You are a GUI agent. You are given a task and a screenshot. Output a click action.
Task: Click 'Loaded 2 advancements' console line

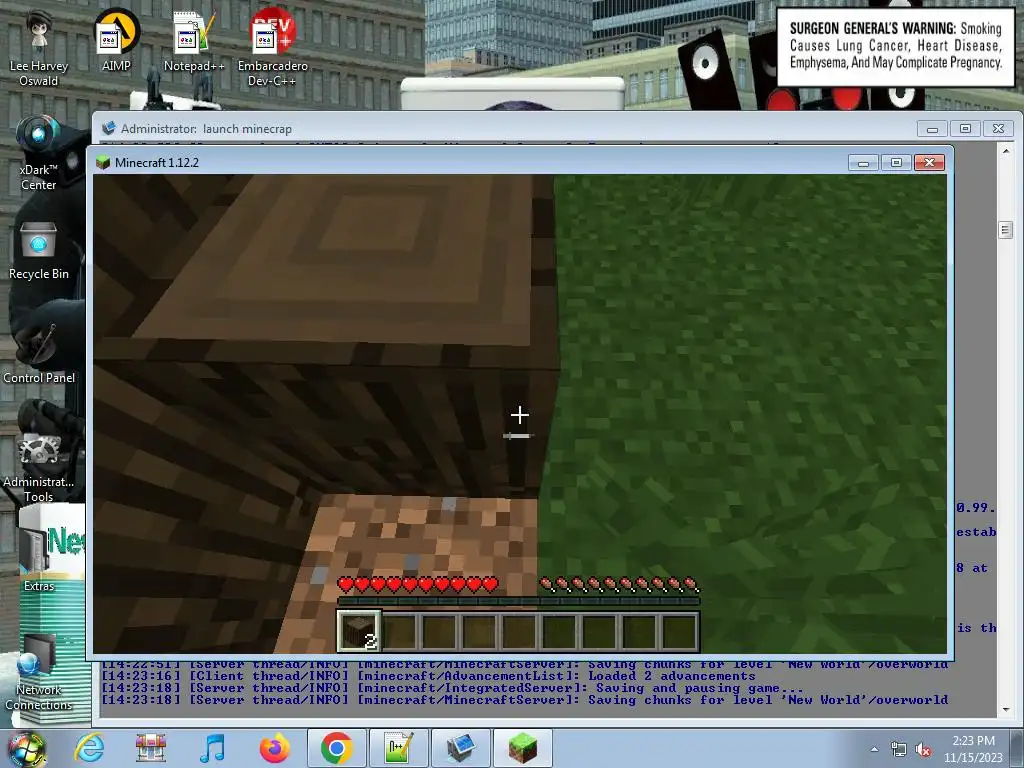click(428, 676)
